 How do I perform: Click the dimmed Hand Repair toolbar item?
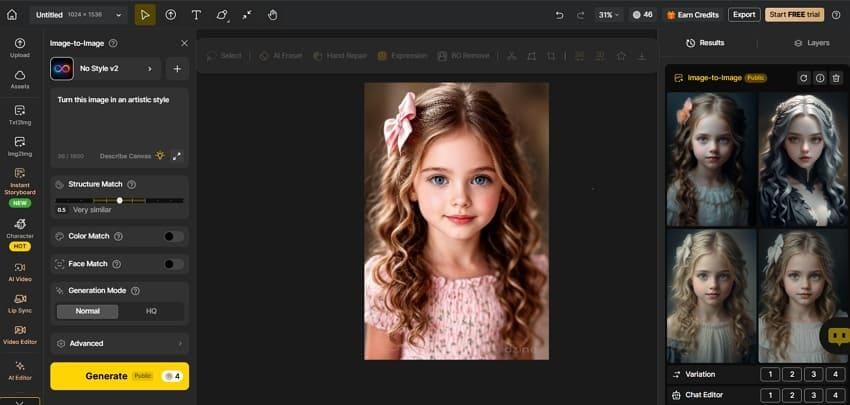coord(340,56)
